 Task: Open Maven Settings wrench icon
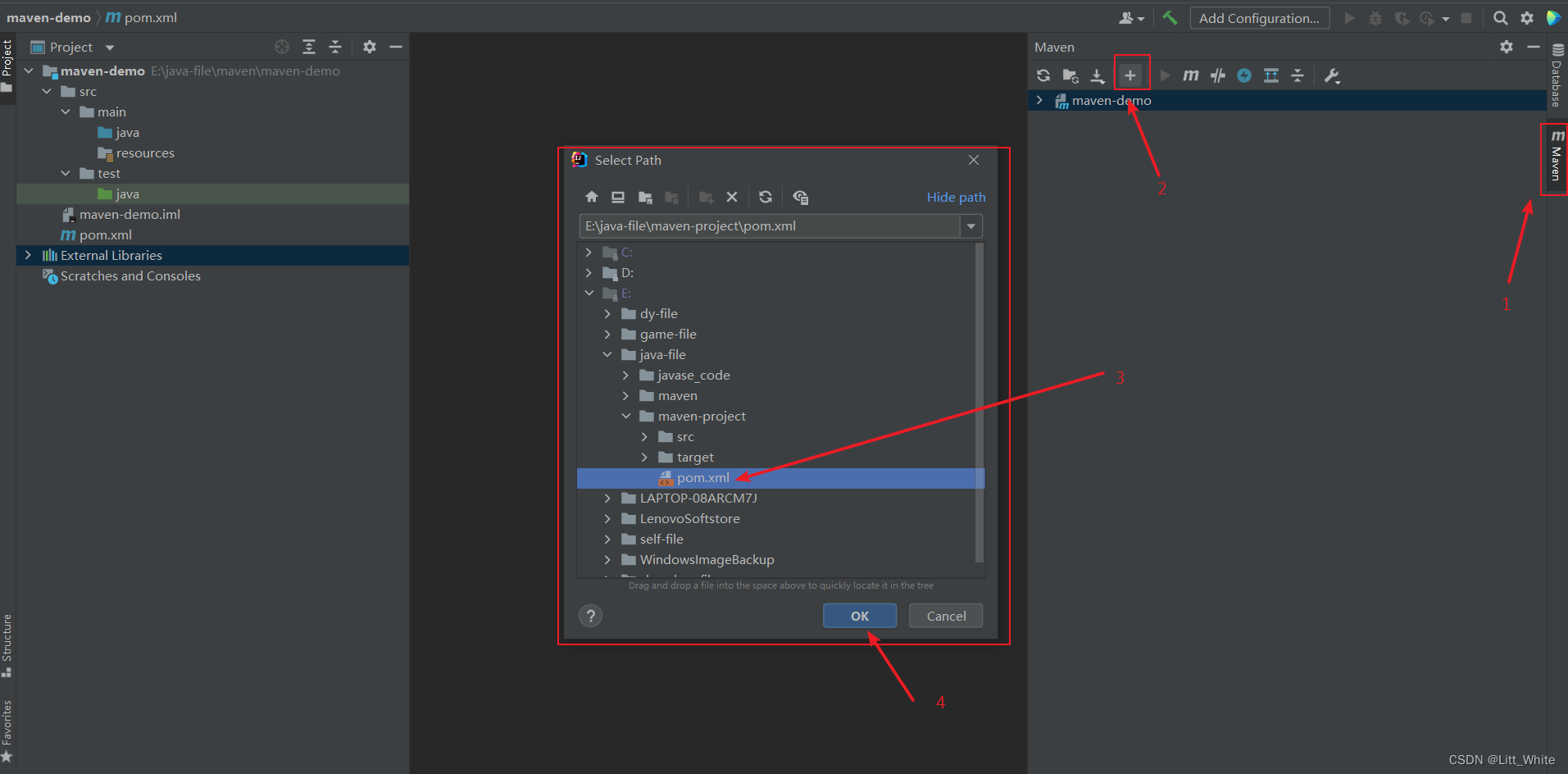(x=1332, y=75)
